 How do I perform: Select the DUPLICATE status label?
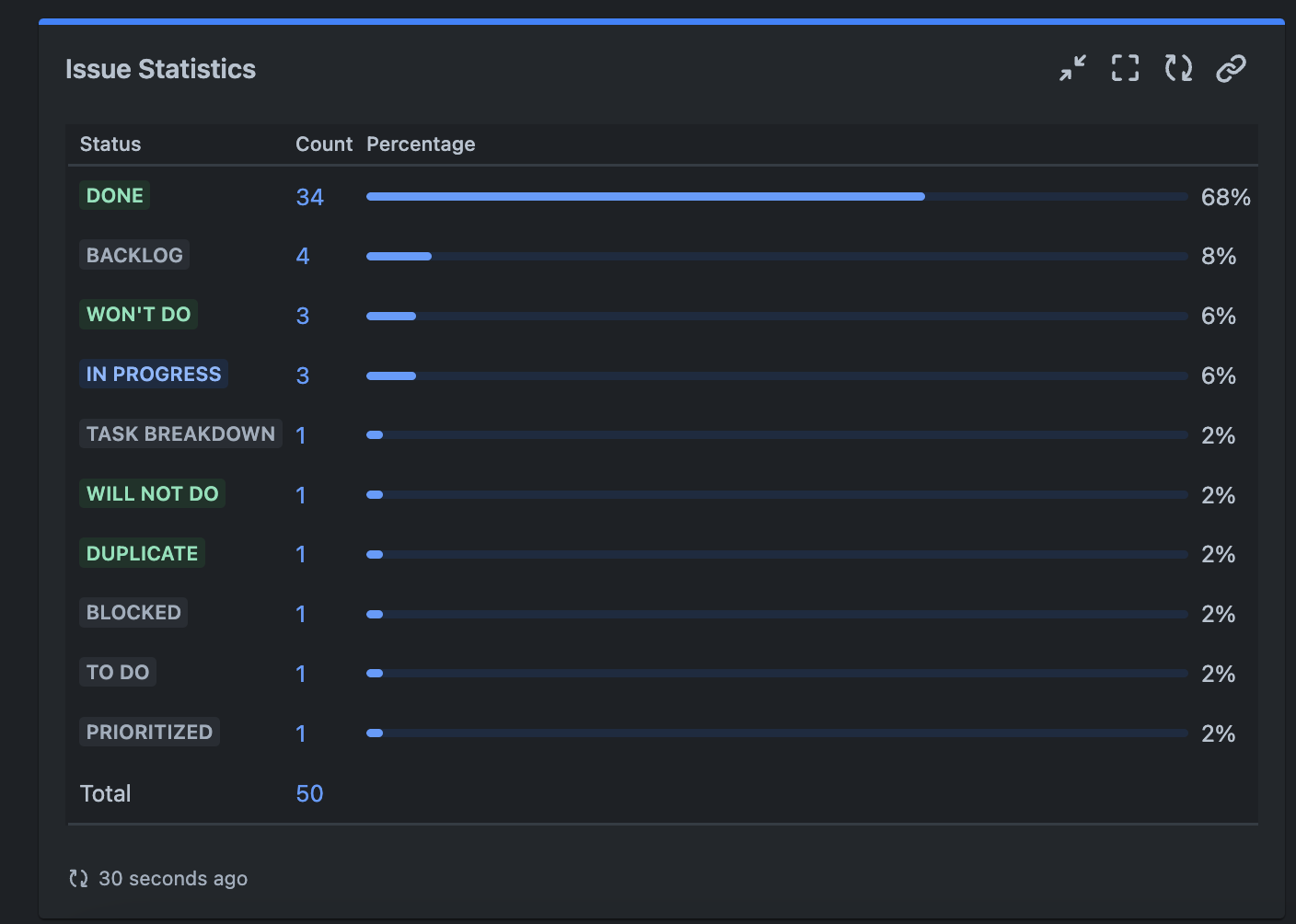click(x=141, y=553)
